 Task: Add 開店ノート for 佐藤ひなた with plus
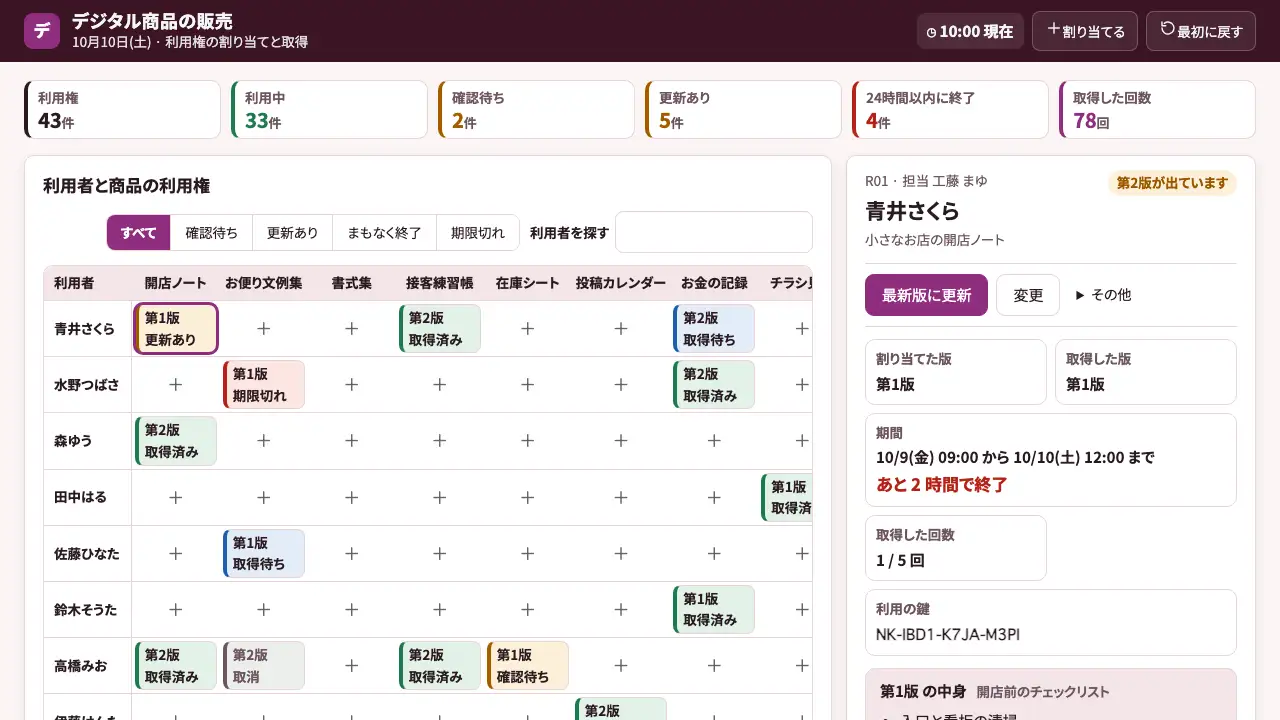176,553
